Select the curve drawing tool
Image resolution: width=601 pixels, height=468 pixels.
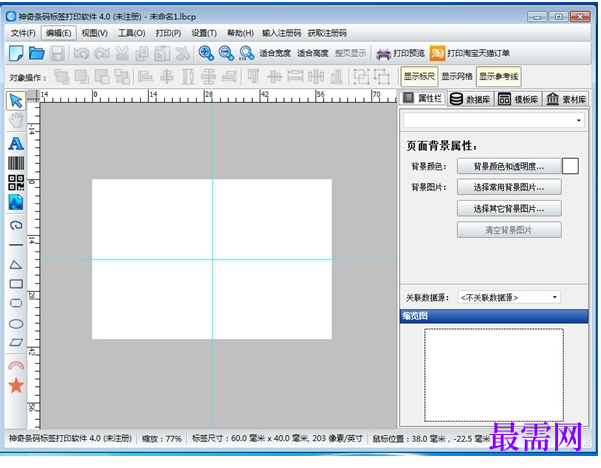16,225
